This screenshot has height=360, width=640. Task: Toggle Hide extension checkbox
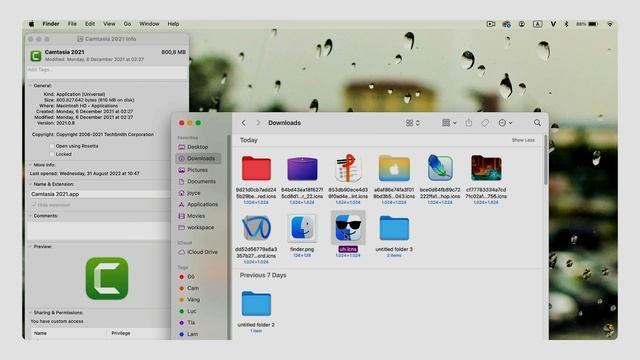34,205
